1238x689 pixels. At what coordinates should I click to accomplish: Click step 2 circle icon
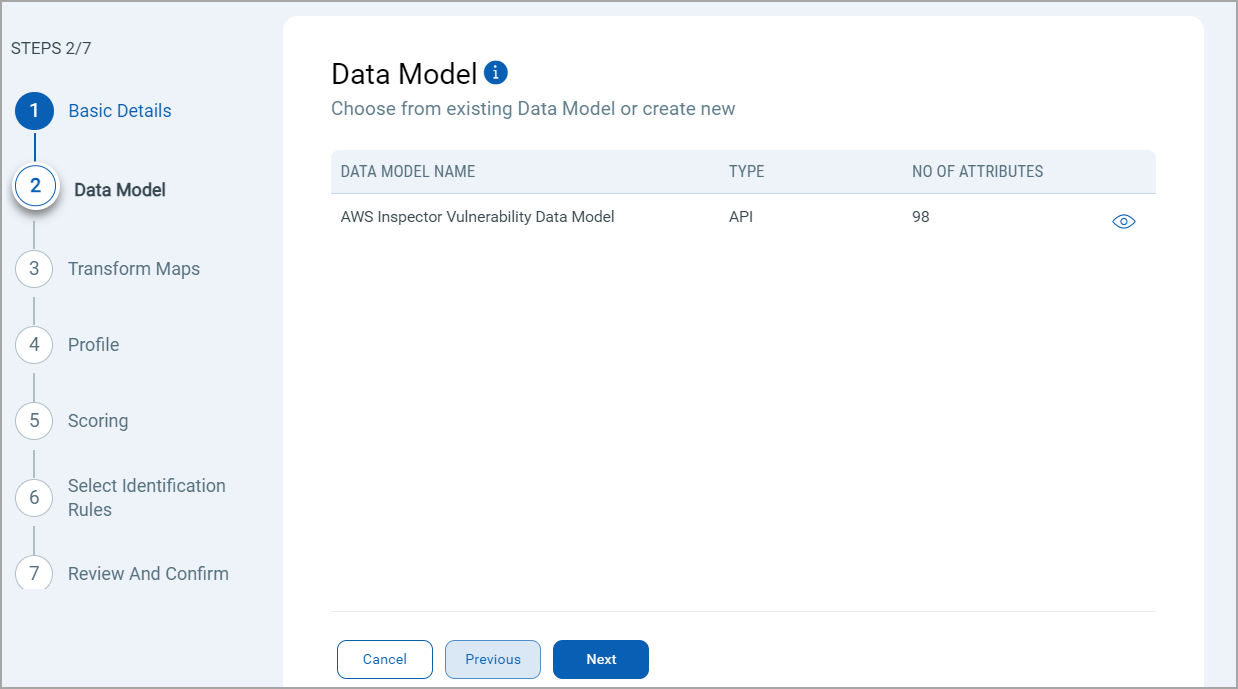(x=35, y=186)
